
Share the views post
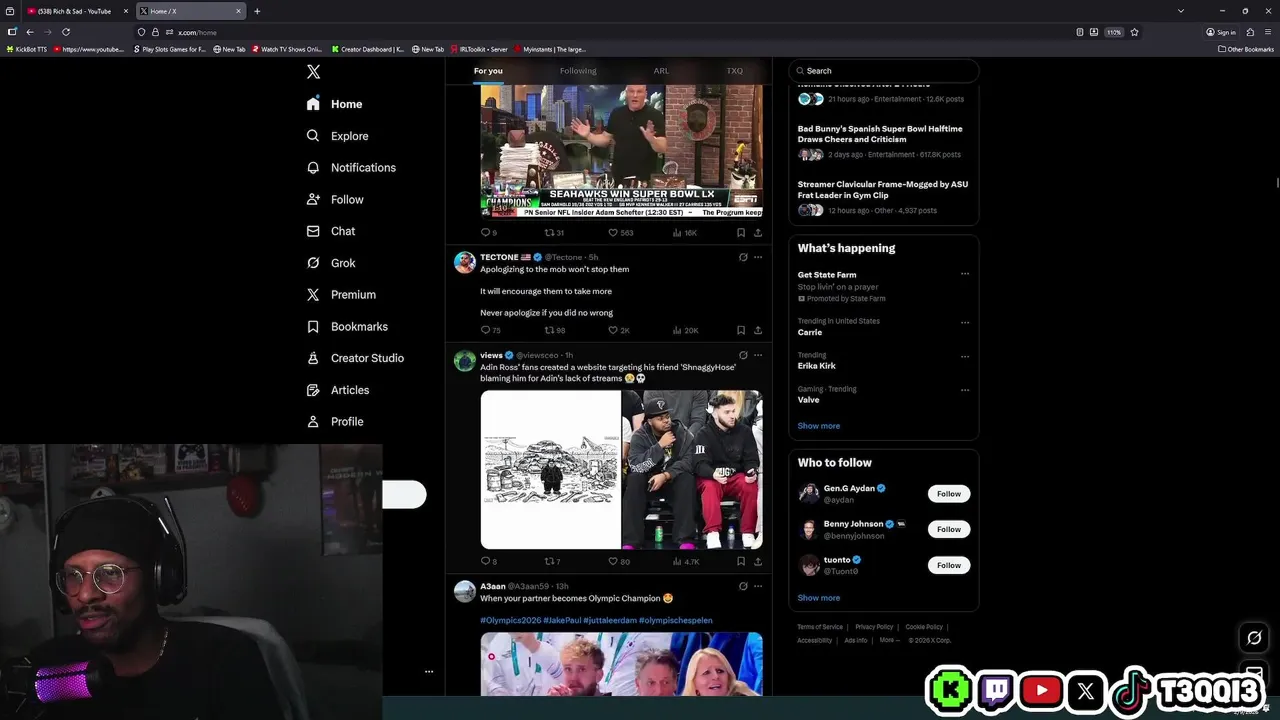(x=758, y=562)
